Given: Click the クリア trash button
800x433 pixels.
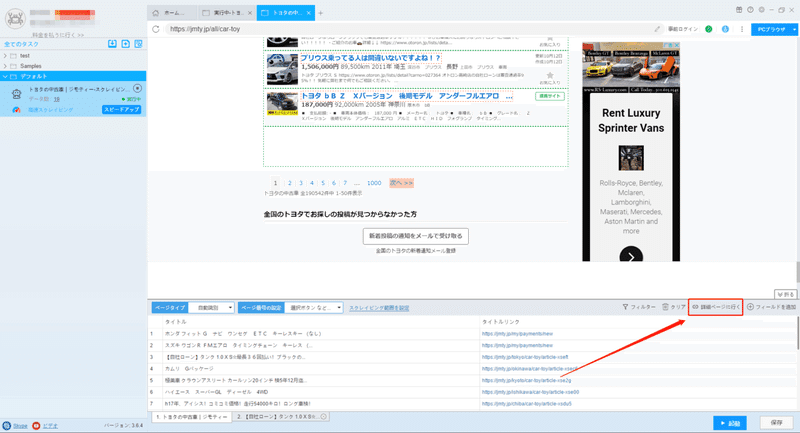Looking at the screenshot, I should [x=673, y=307].
